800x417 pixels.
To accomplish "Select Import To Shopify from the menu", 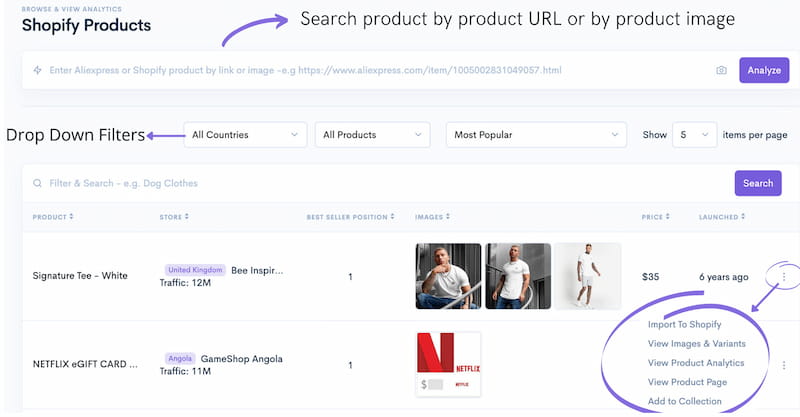I will coord(684,324).
